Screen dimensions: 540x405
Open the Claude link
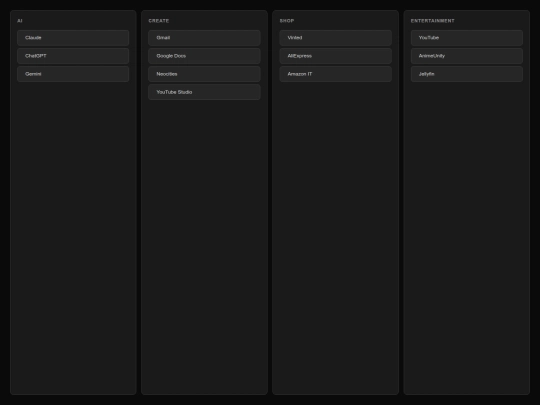pyautogui.click(x=73, y=38)
